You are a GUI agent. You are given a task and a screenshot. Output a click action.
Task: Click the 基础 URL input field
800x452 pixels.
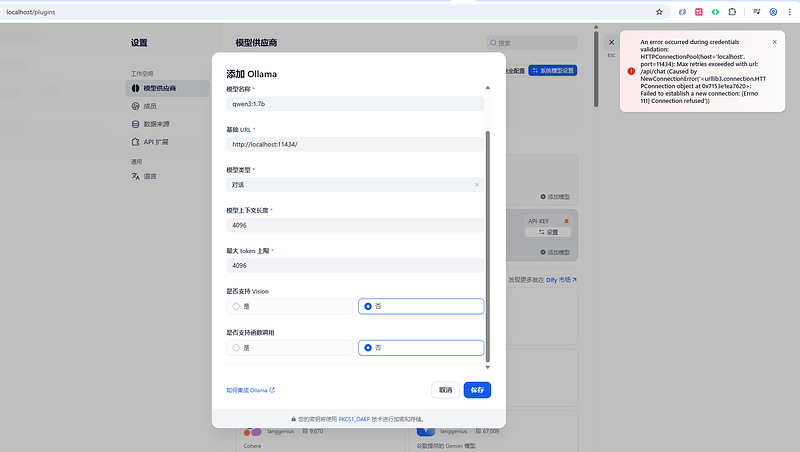click(x=355, y=144)
